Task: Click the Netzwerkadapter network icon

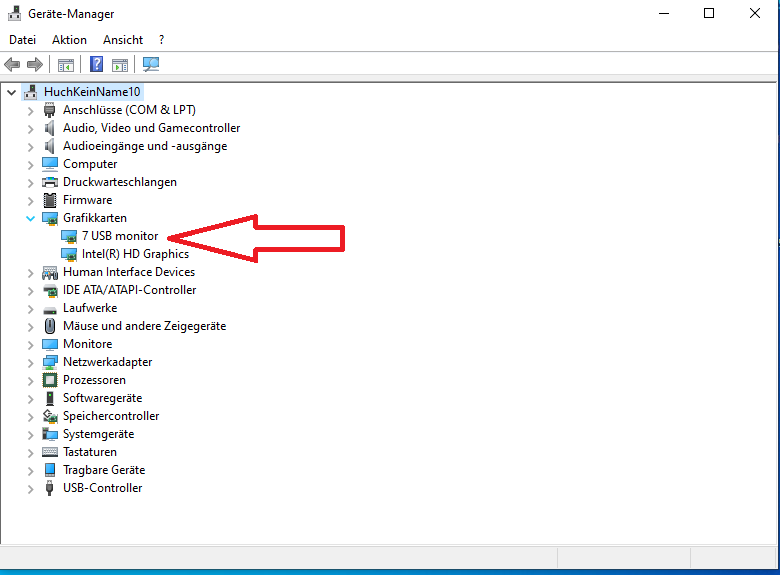Action: click(50, 363)
